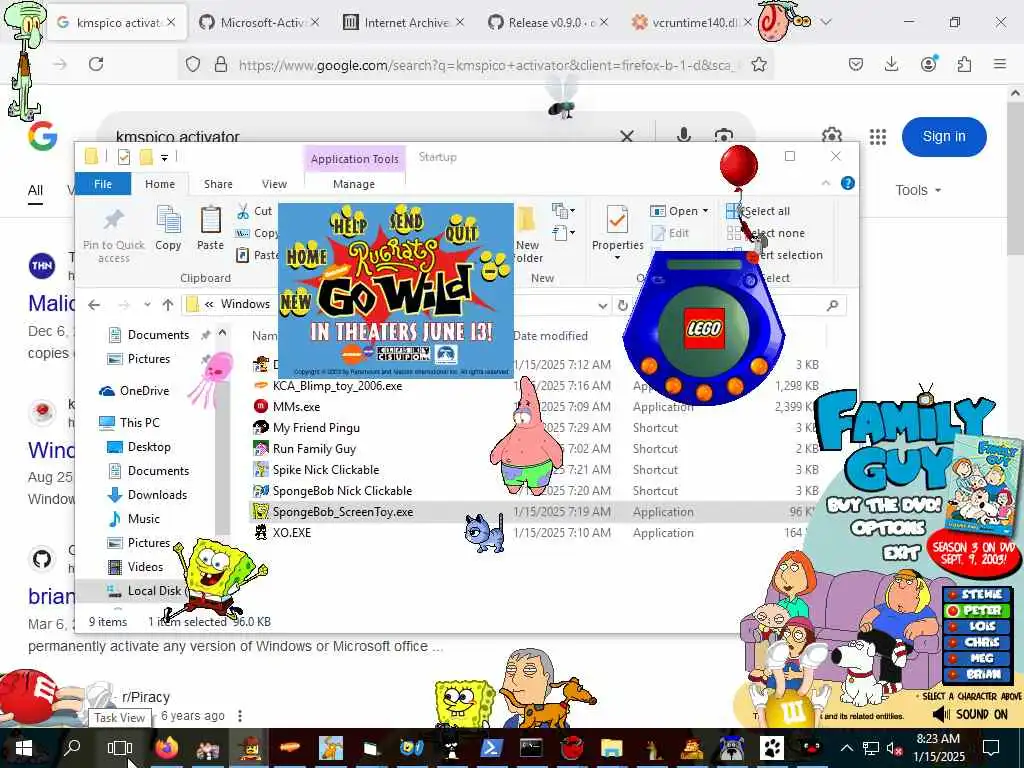Click the Copy icon in Clipboard group
The width and height of the screenshot is (1024, 768).
pyautogui.click(x=168, y=220)
